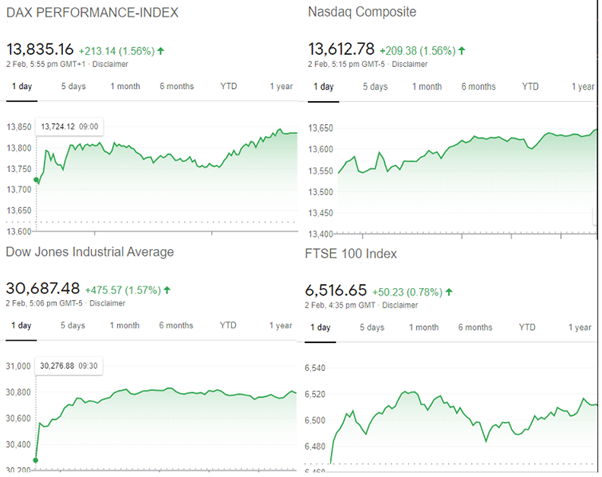Select Dow Jones 1 month tab
This screenshot has width=602, height=477.
point(125,325)
